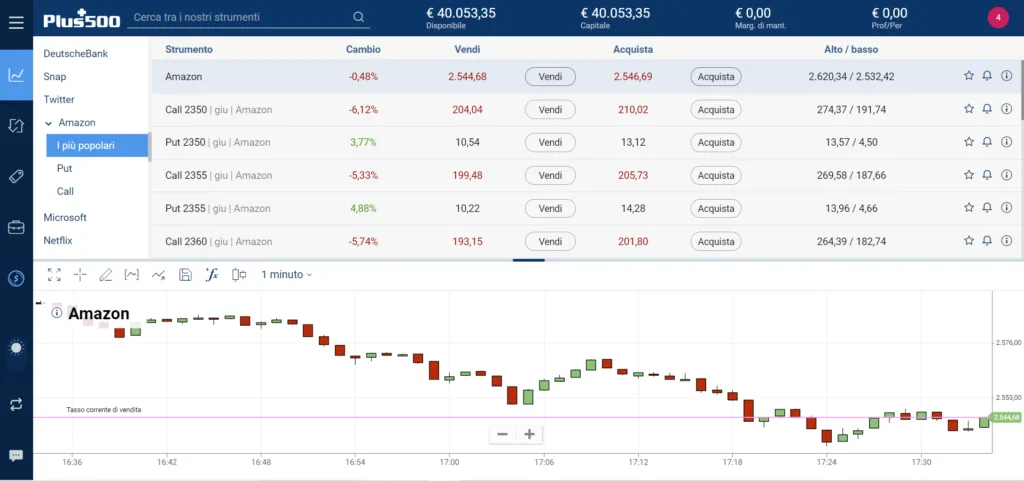Click Vendi button for Call 2350
This screenshot has width=1024, height=481.
[551, 110]
